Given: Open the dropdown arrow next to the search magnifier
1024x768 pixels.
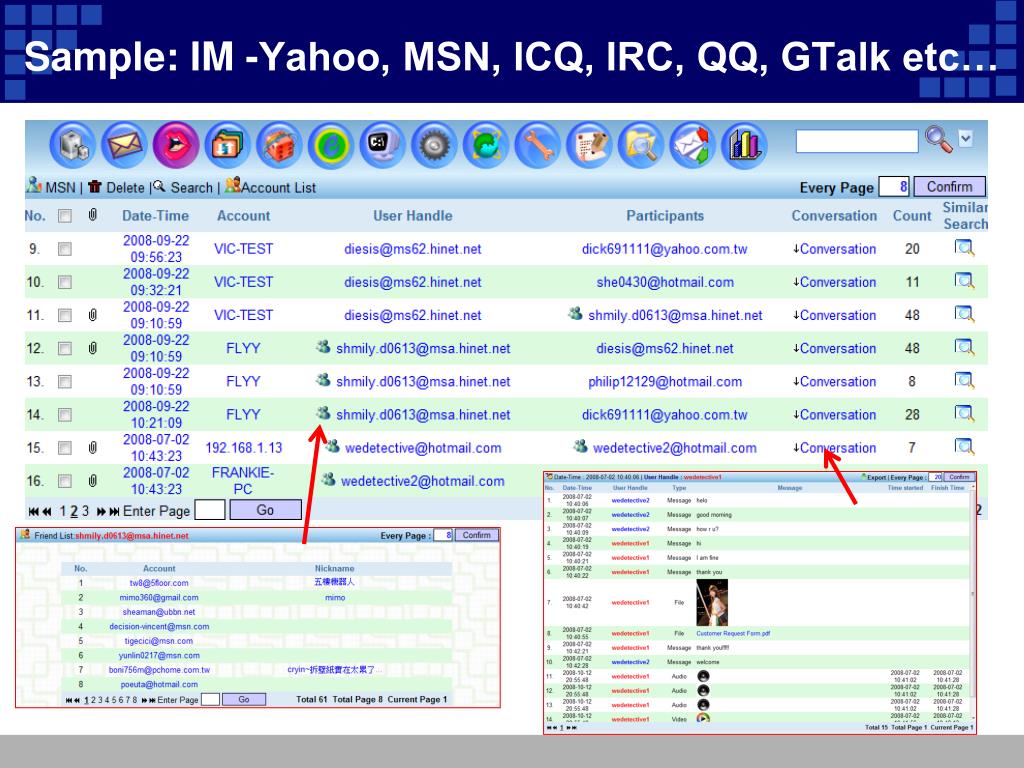Looking at the screenshot, I should click(966, 138).
